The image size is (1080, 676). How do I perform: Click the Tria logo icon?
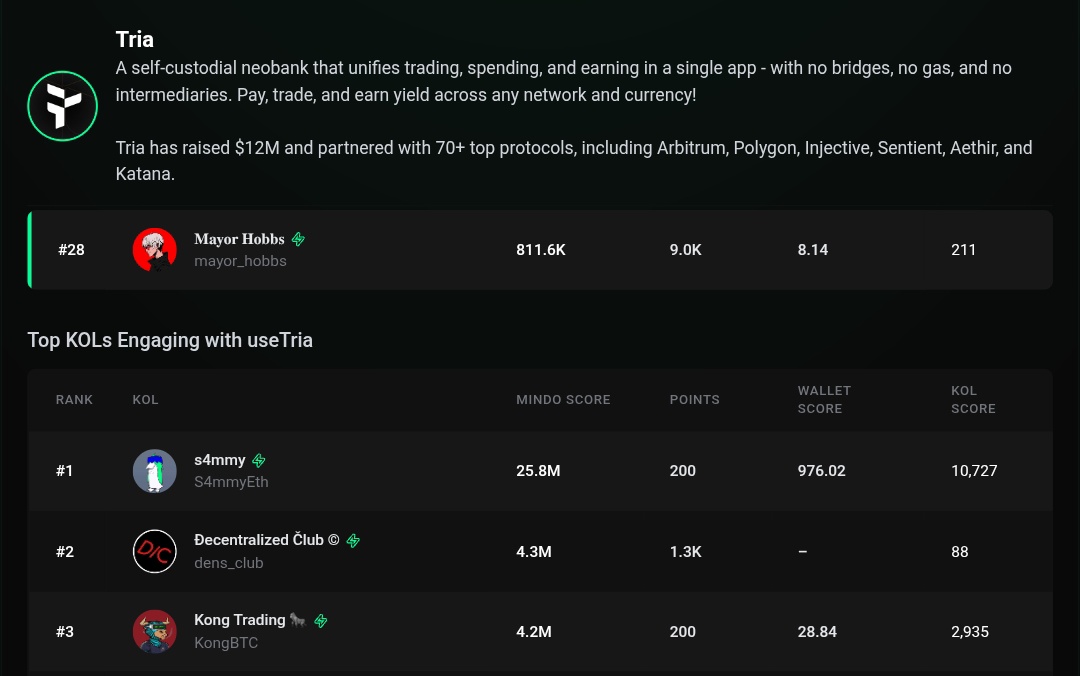coord(62,105)
